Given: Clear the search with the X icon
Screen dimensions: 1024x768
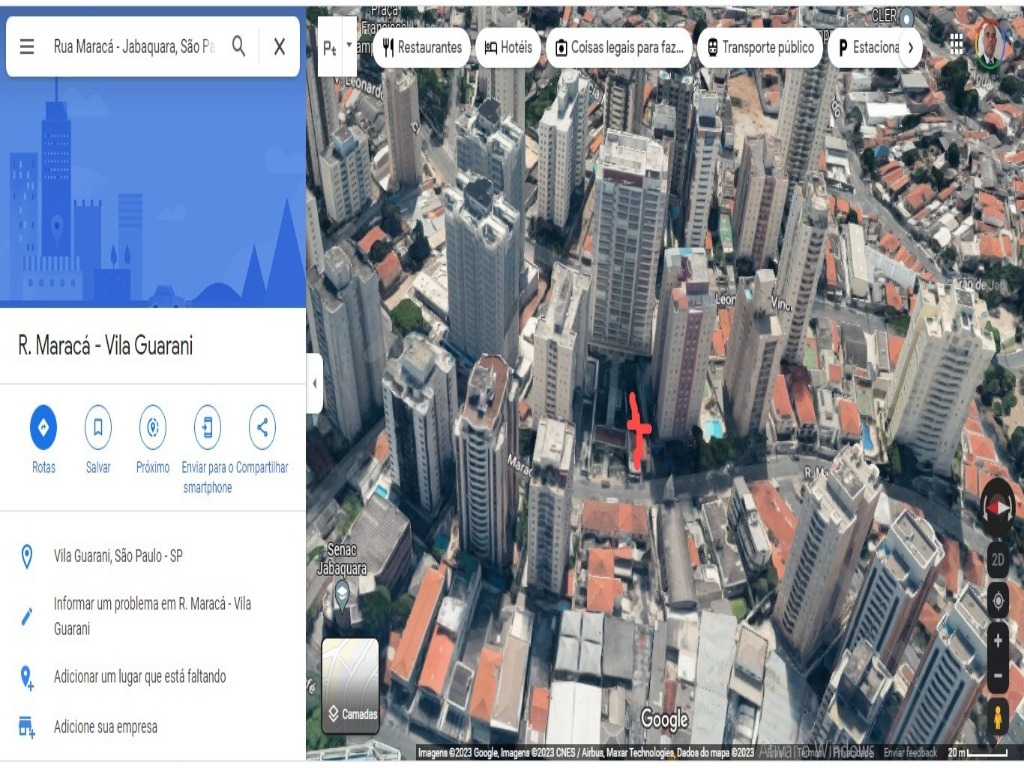Looking at the screenshot, I should 280,46.
